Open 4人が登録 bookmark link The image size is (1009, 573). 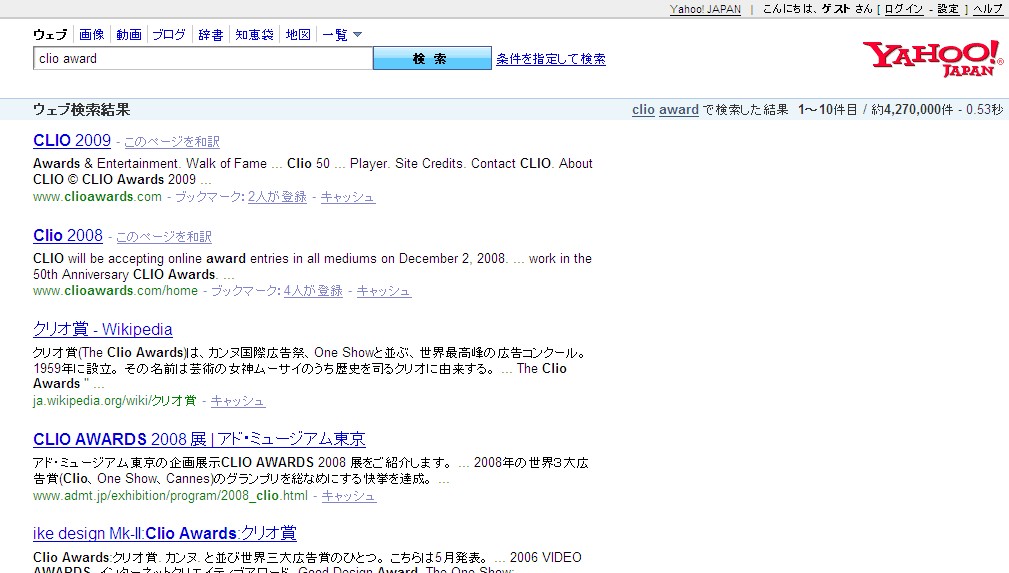tap(313, 291)
